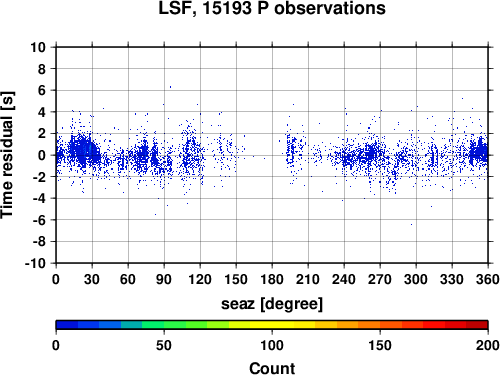Click the y-axis tick label 6

41,90
